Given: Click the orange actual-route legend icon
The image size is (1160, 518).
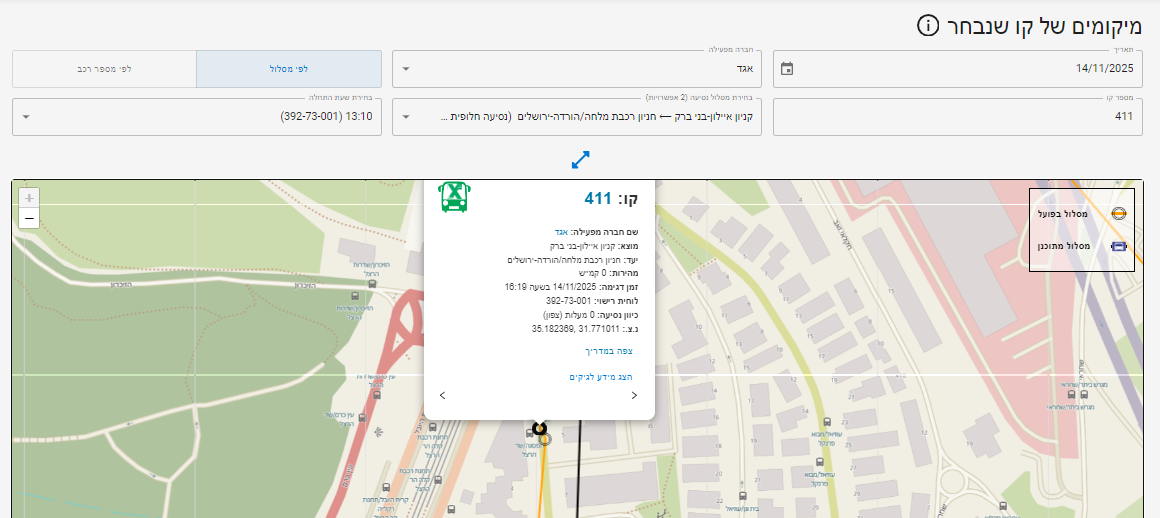Looking at the screenshot, I should (x=1119, y=214).
